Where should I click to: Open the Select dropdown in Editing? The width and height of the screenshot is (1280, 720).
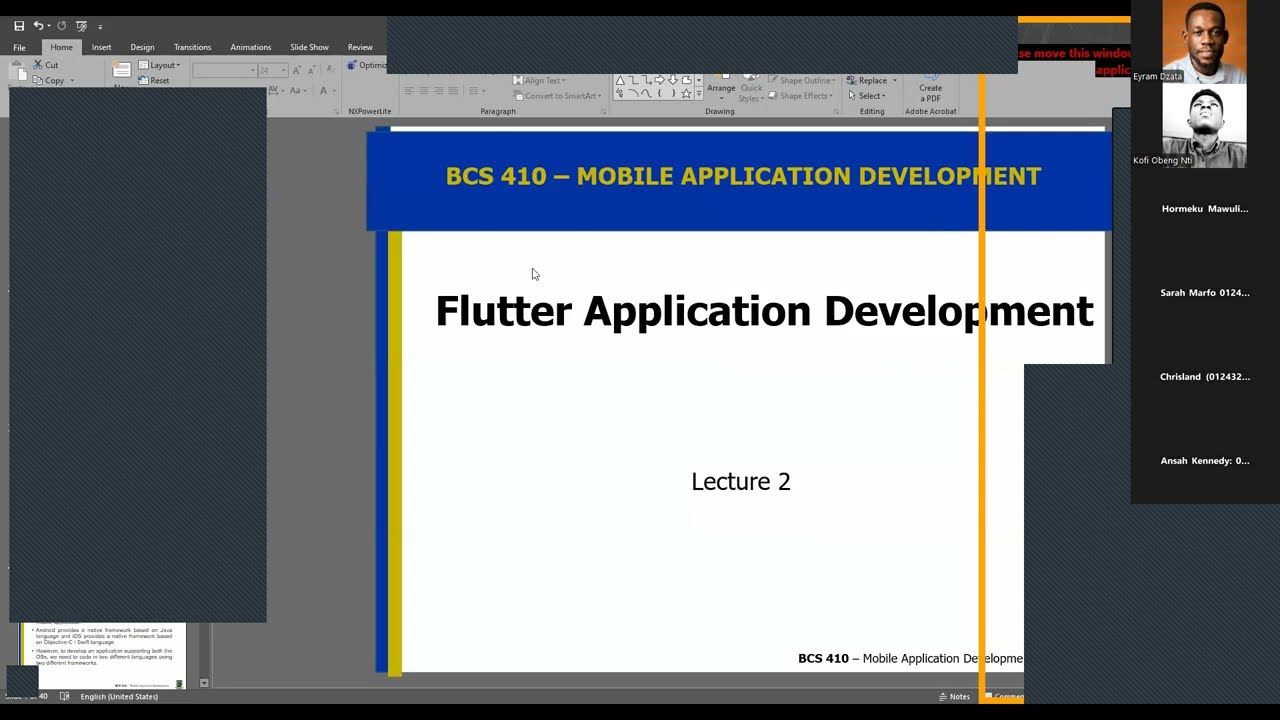[x=869, y=96]
